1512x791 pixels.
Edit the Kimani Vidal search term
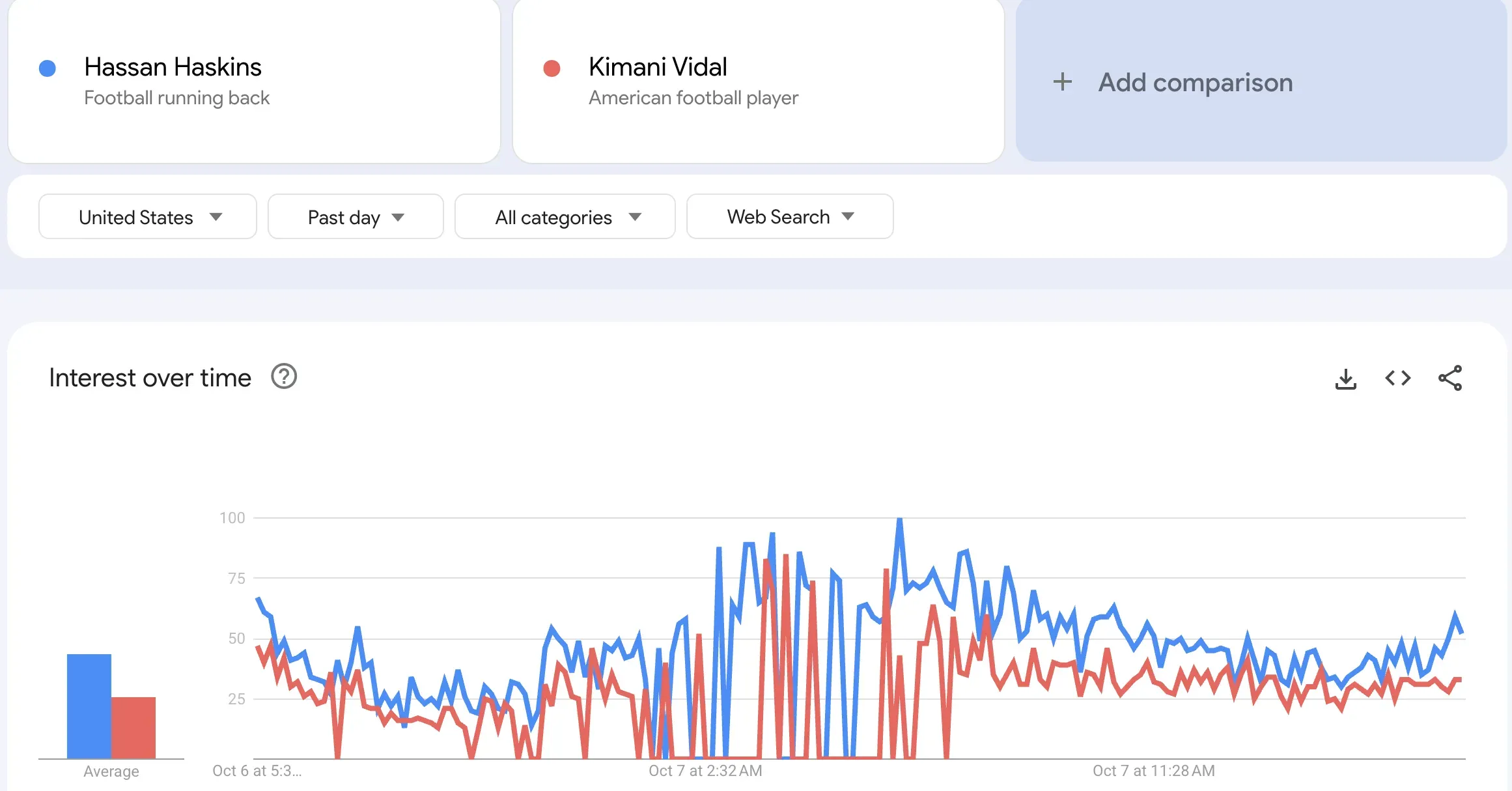point(658,67)
